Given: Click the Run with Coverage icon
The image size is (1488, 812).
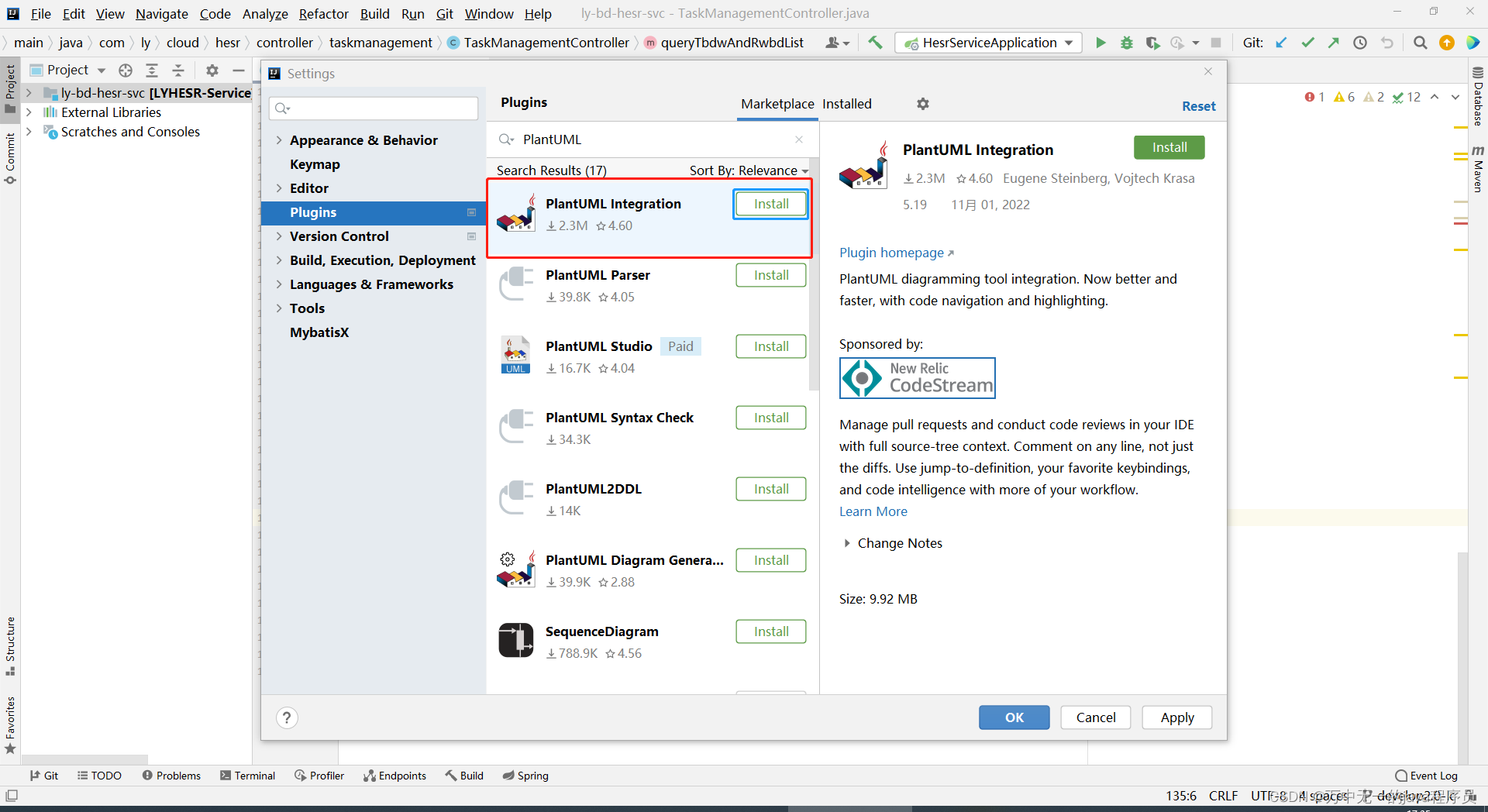Looking at the screenshot, I should pyautogui.click(x=1152, y=43).
